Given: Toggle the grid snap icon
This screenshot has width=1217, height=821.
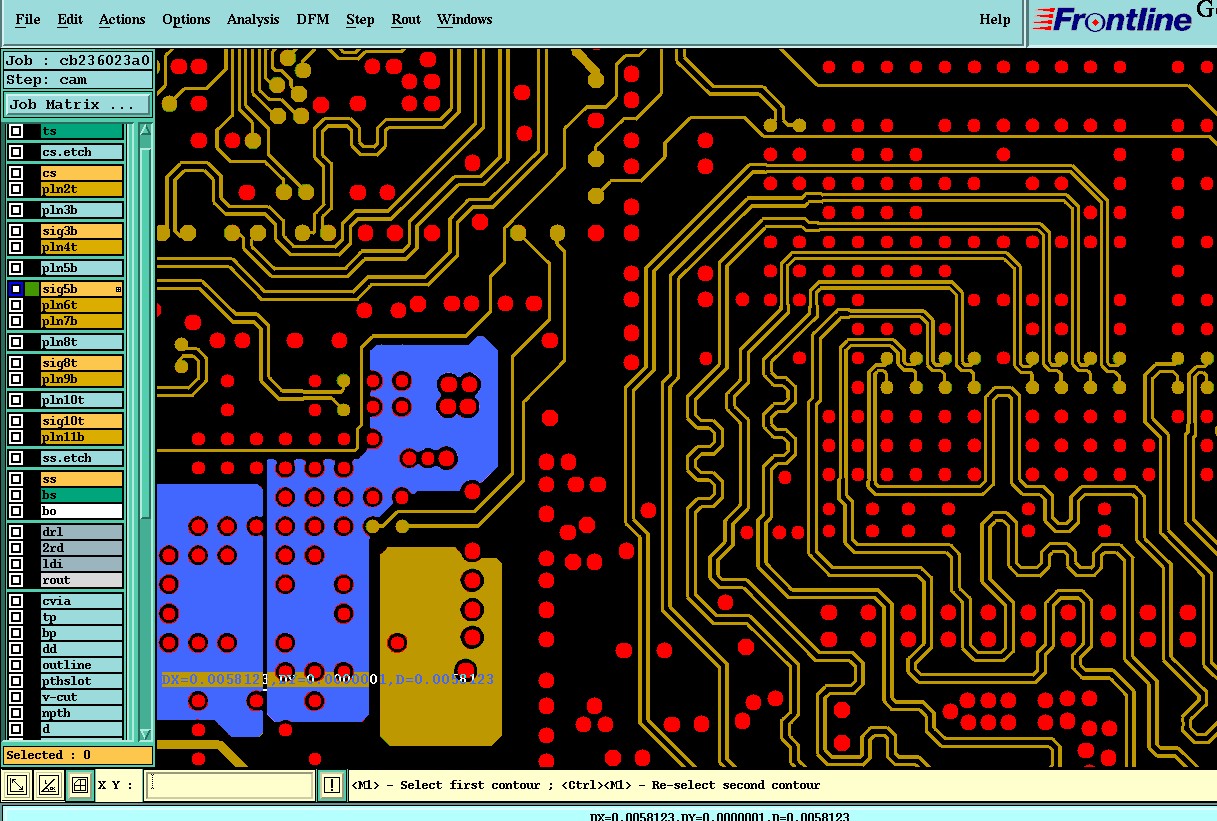Looking at the screenshot, I should coord(80,785).
